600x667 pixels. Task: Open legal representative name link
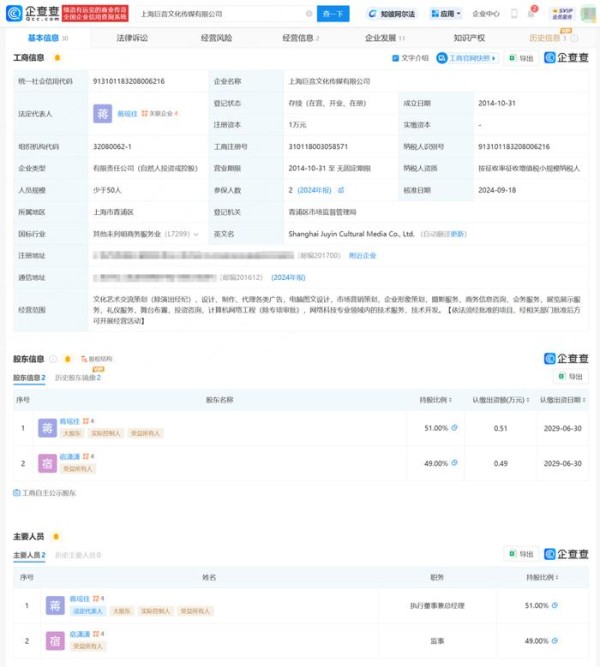[127, 114]
